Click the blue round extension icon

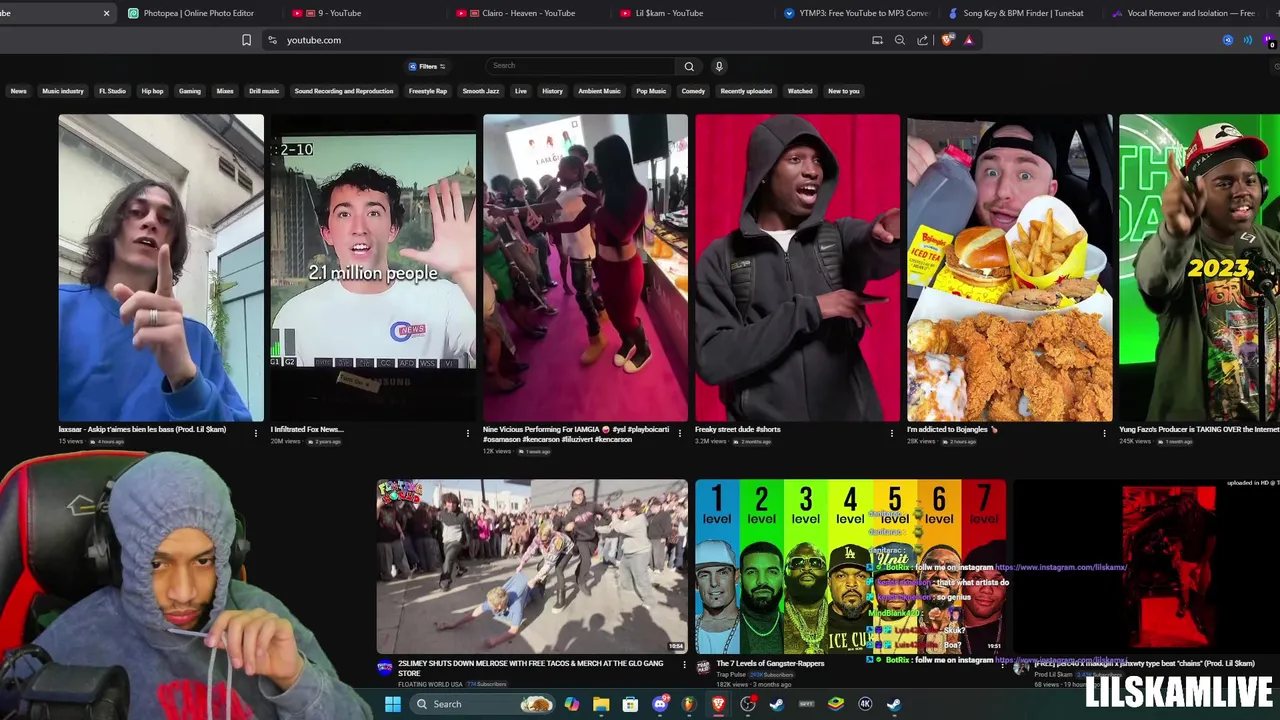1228,40
